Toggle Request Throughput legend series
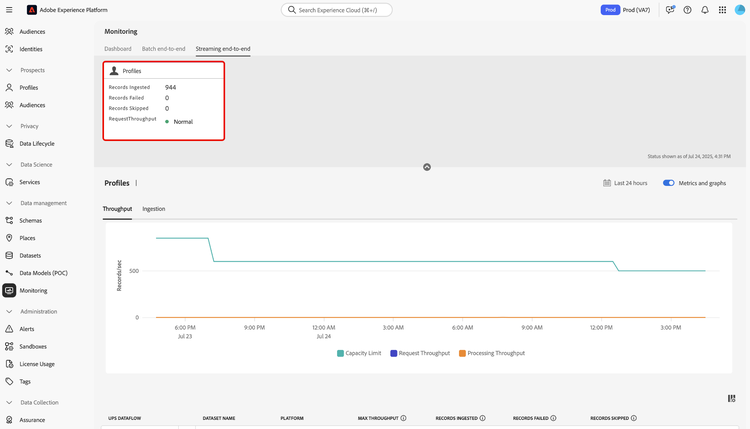Screen dimensions: 750x429 tap(420, 353)
